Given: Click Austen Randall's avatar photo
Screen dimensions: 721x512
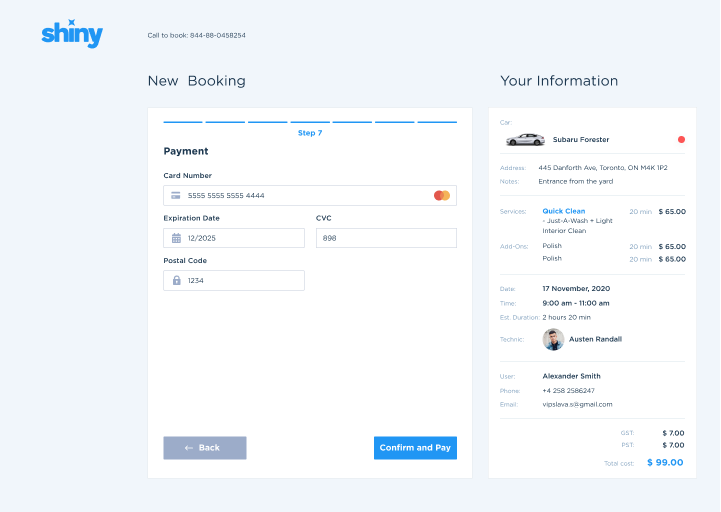Looking at the screenshot, I should tap(553, 339).
